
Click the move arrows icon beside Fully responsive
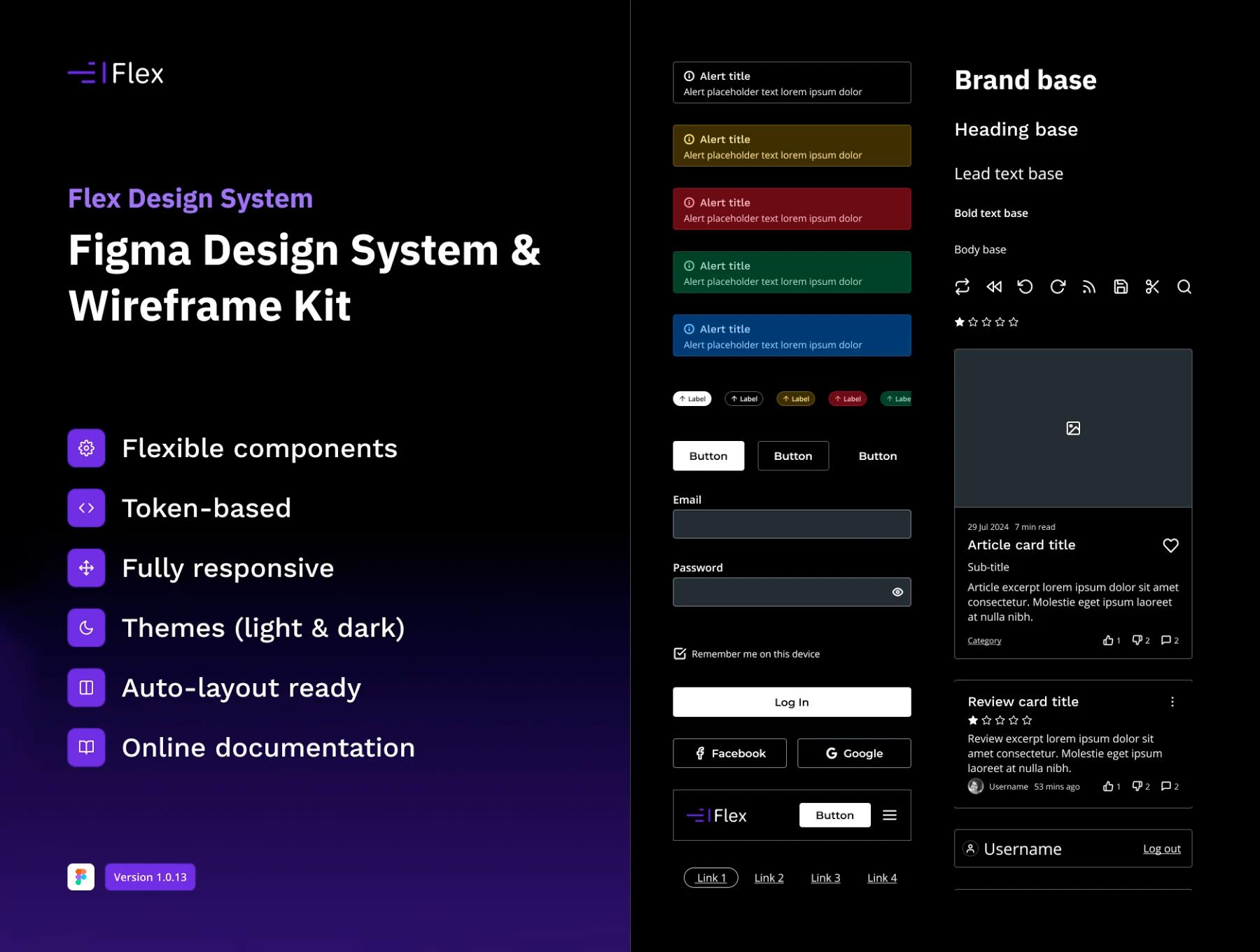[x=86, y=568]
